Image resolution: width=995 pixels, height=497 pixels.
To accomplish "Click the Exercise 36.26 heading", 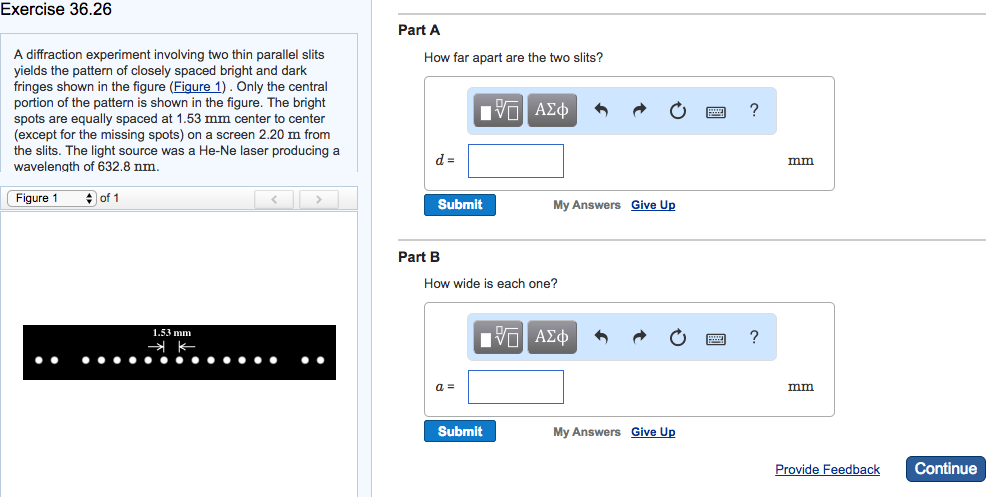I will [56, 10].
